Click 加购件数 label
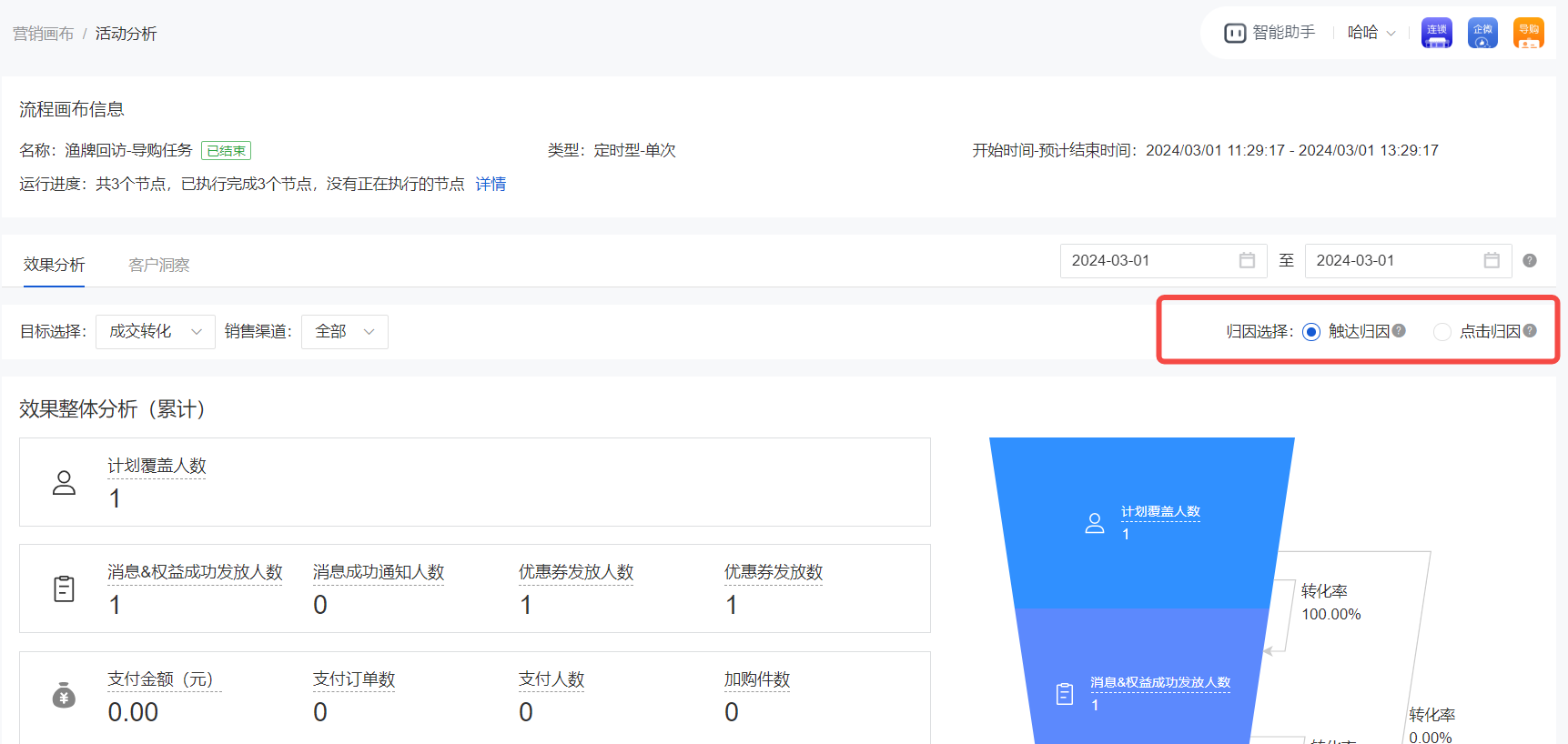Screen dimensions: 1568x744 pyautogui.click(x=757, y=679)
